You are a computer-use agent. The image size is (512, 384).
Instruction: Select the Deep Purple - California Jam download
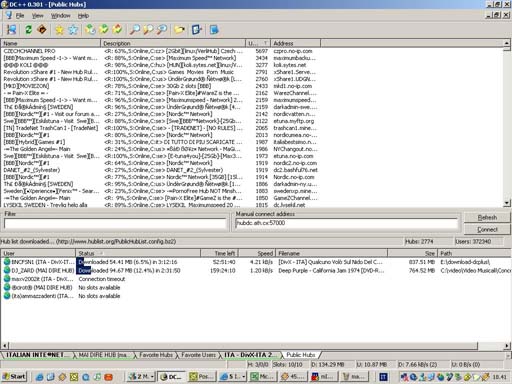click(256, 270)
